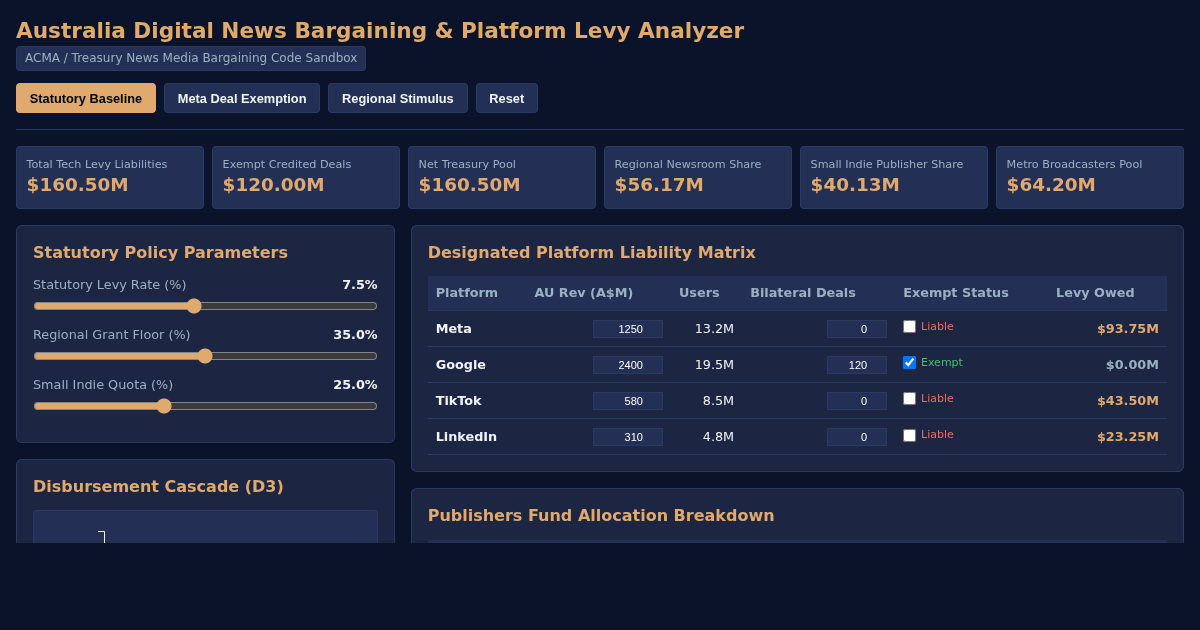
Task: Click the 7.5% levy rate value
Action: (x=360, y=285)
